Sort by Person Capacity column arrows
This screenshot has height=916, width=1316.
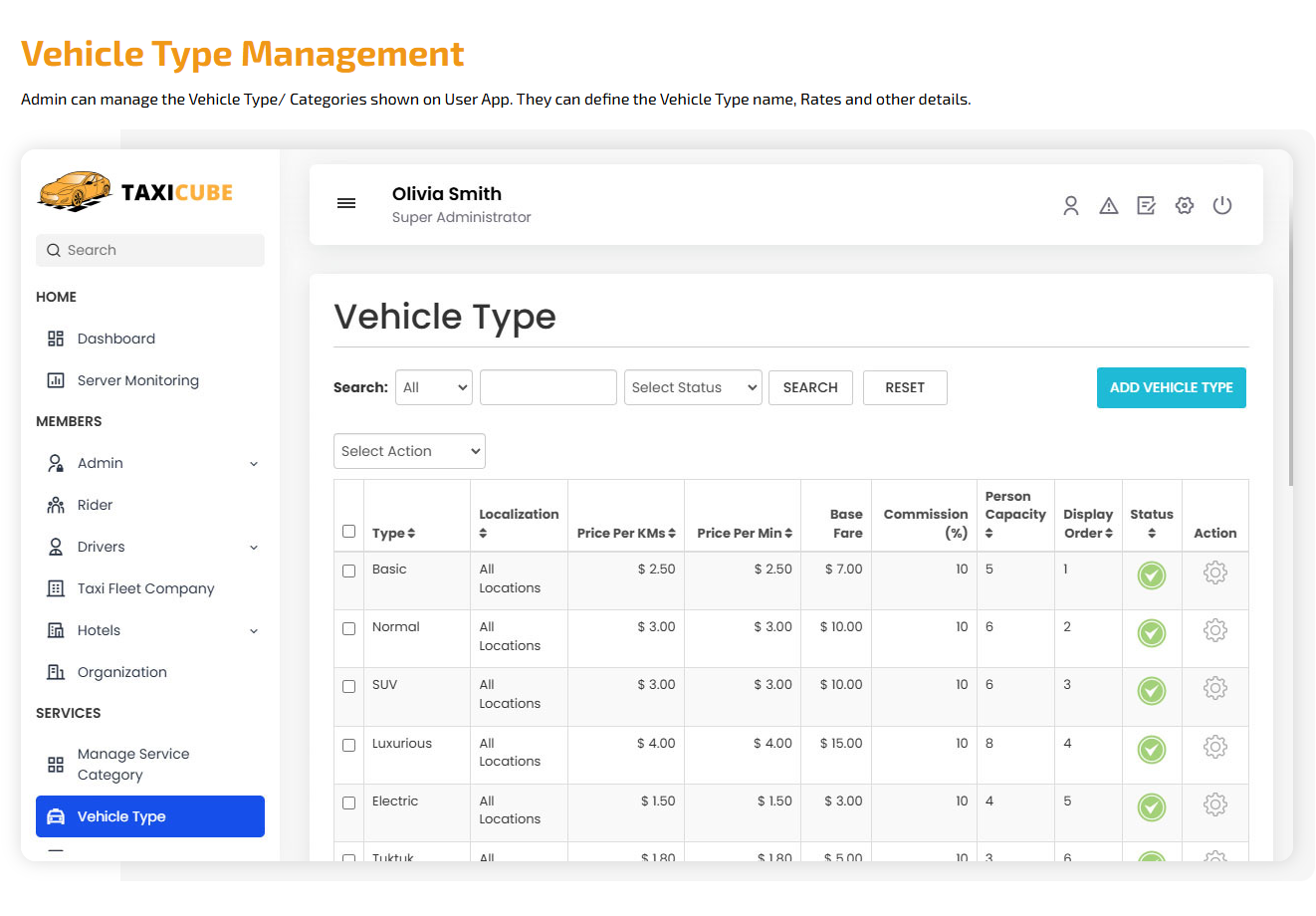[989, 534]
